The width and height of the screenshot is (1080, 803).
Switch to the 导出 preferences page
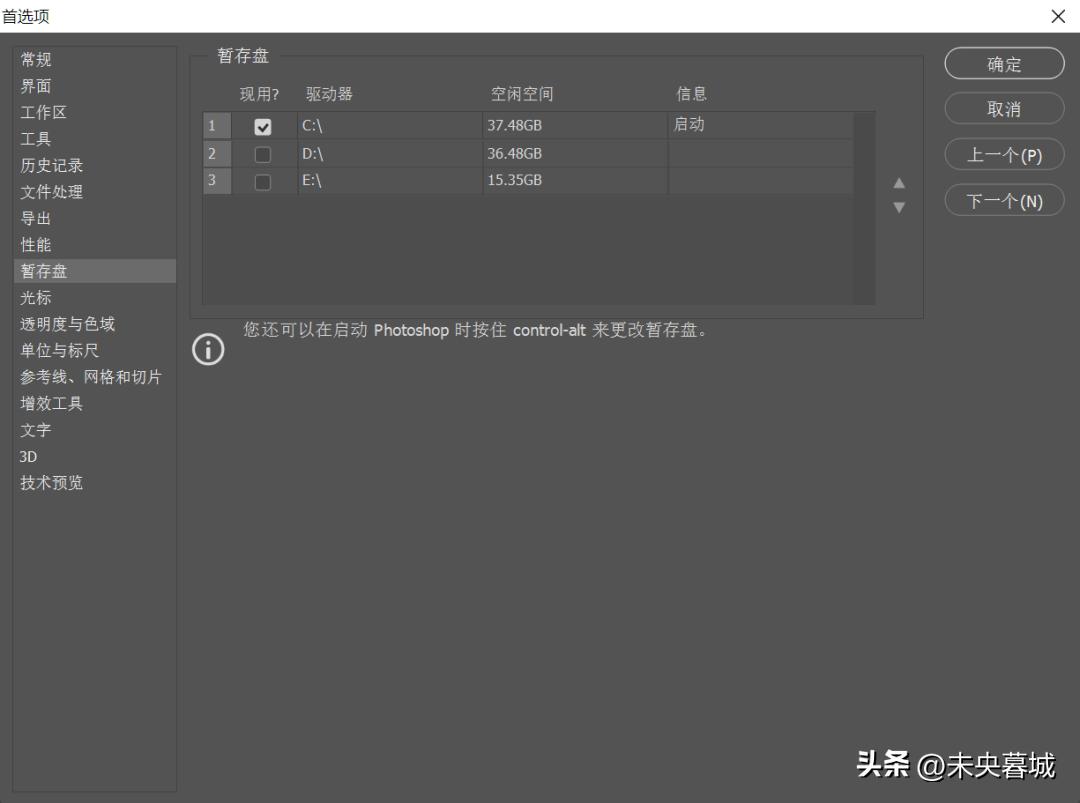tap(35, 218)
